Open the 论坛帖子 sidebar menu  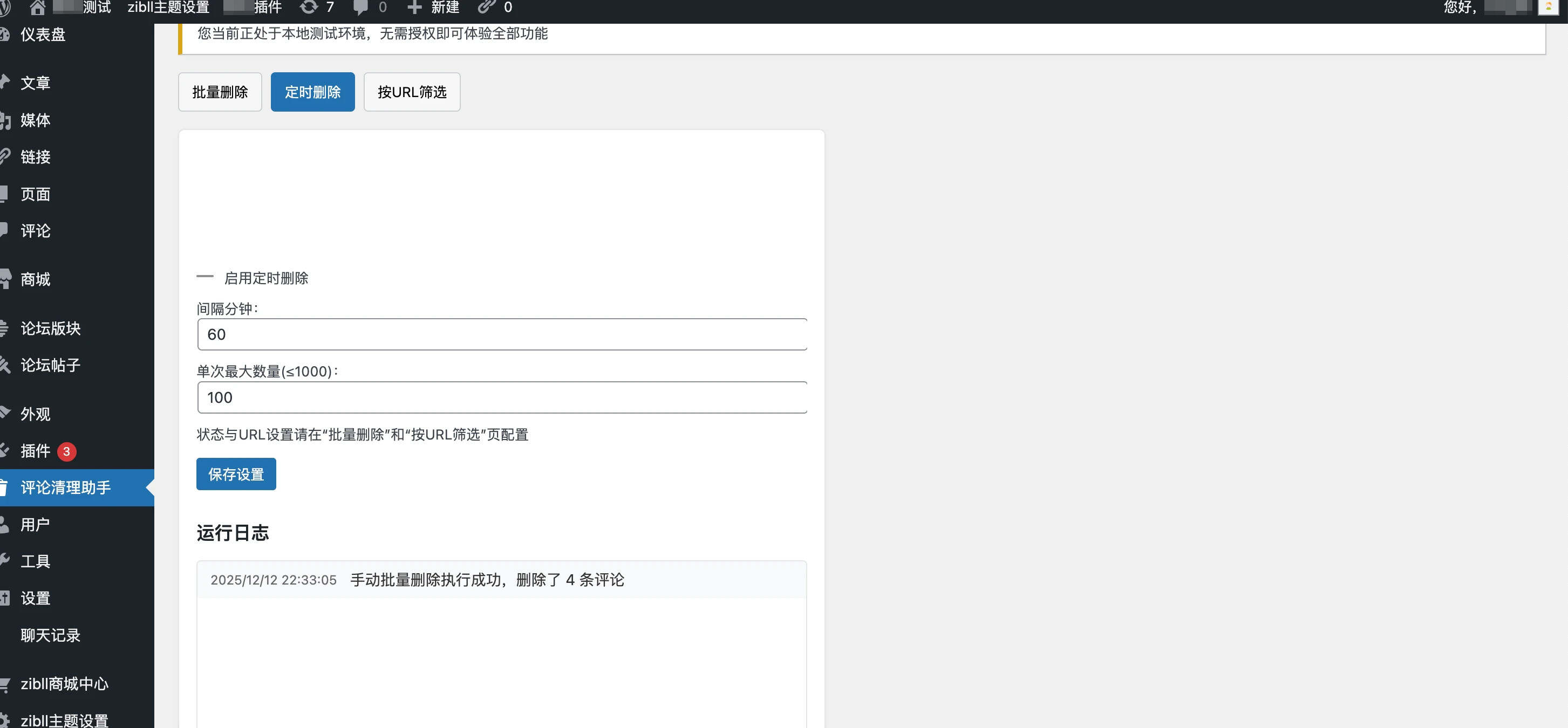pos(50,365)
